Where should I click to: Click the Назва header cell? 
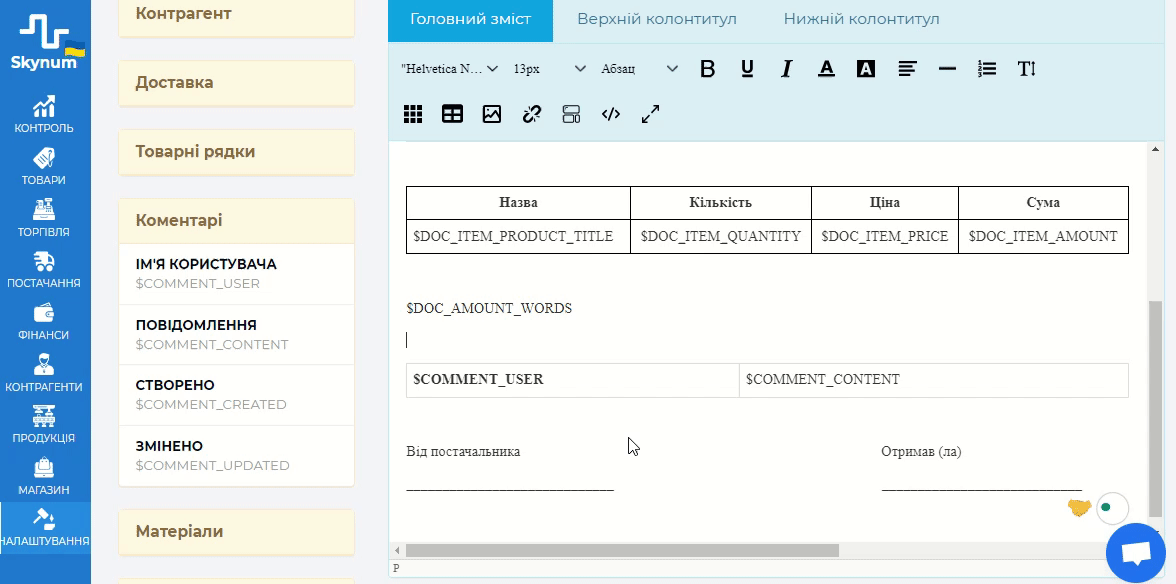pyautogui.click(x=518, y=202)
